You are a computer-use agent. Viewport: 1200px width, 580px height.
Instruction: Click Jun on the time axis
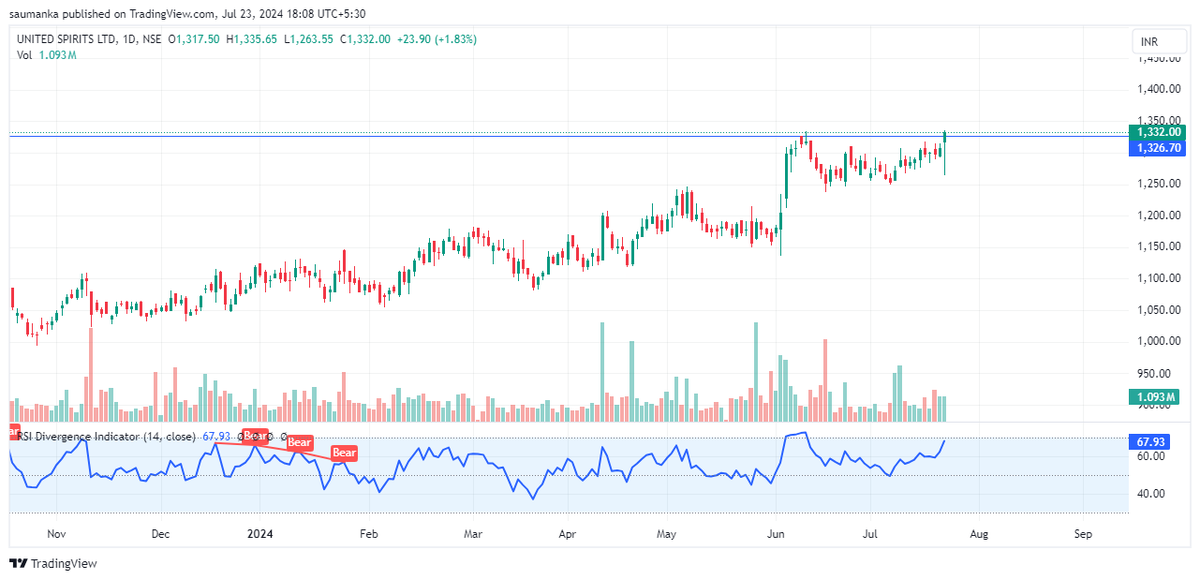[x=776, y=534]
